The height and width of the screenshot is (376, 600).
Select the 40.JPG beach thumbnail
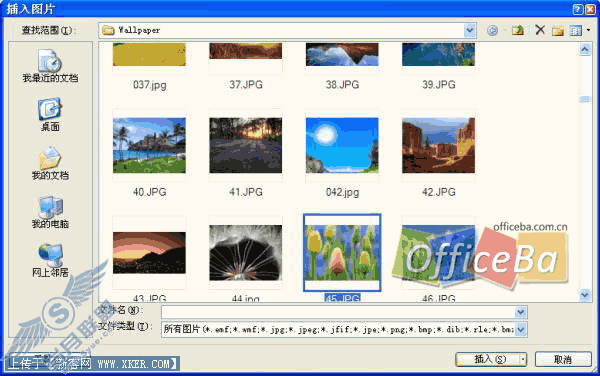(149, 145)
